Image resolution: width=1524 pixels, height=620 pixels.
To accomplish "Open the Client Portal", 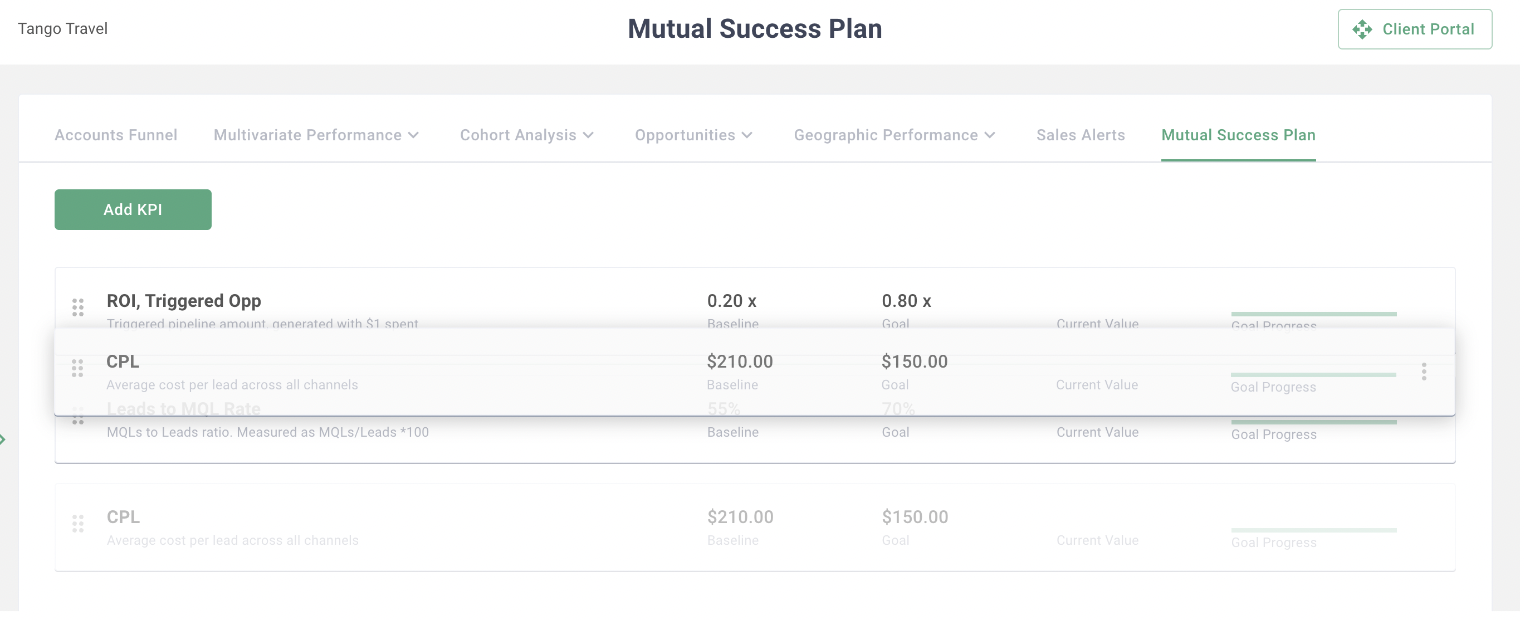I will [1415, 29].
